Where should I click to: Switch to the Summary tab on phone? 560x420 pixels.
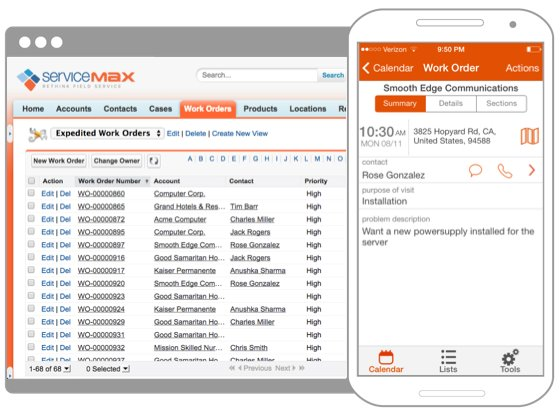pyautogui.click(x=400, y=104)
